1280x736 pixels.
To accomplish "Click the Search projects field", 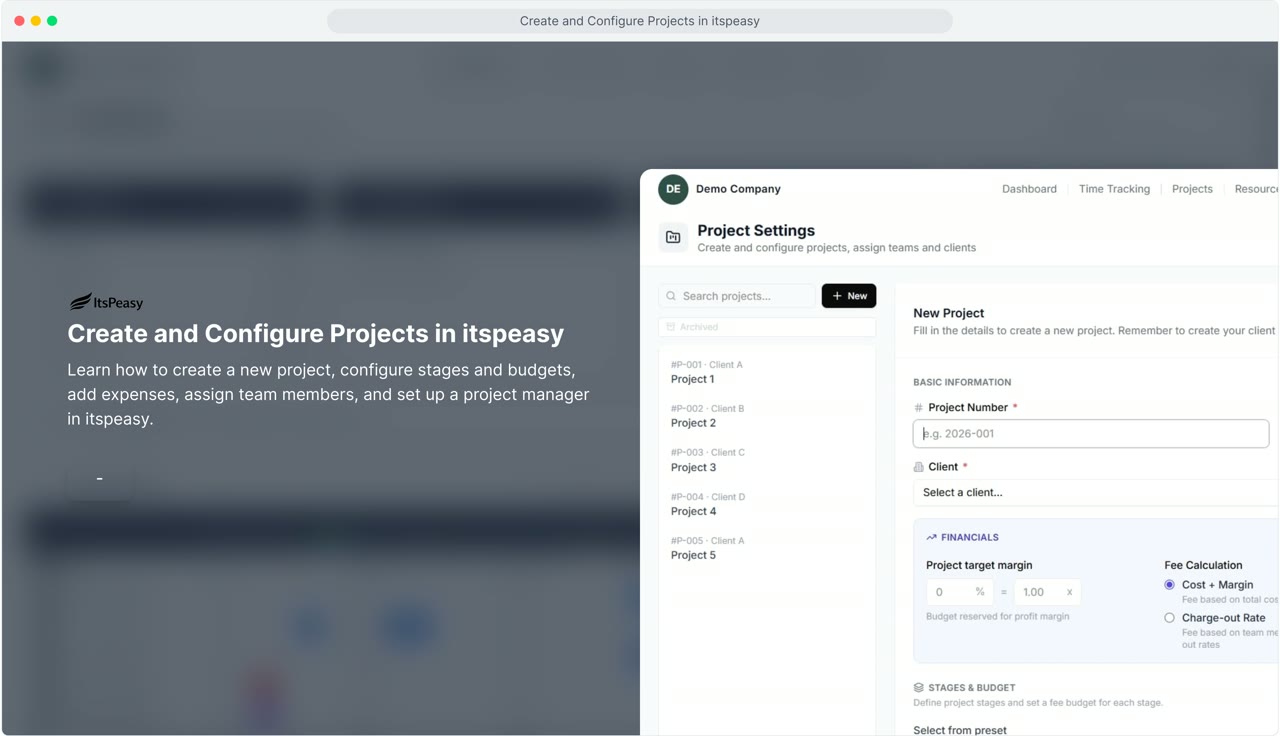I will (737, 296).
